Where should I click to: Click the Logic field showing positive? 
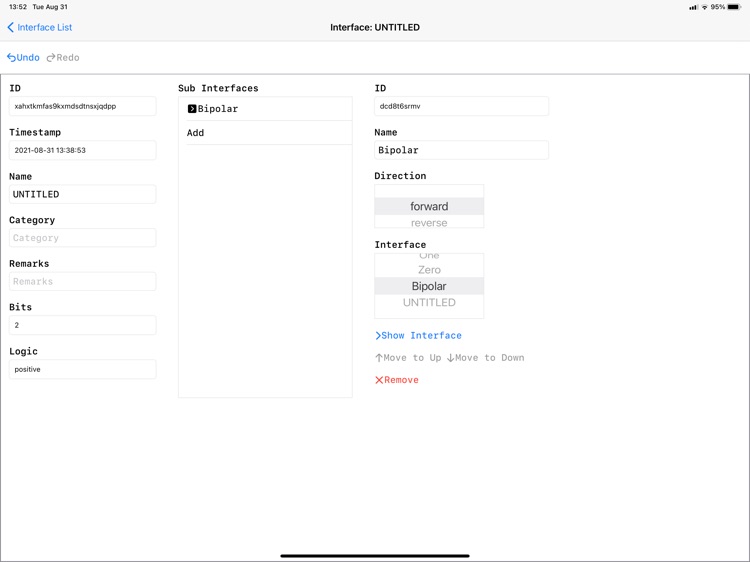82,369
